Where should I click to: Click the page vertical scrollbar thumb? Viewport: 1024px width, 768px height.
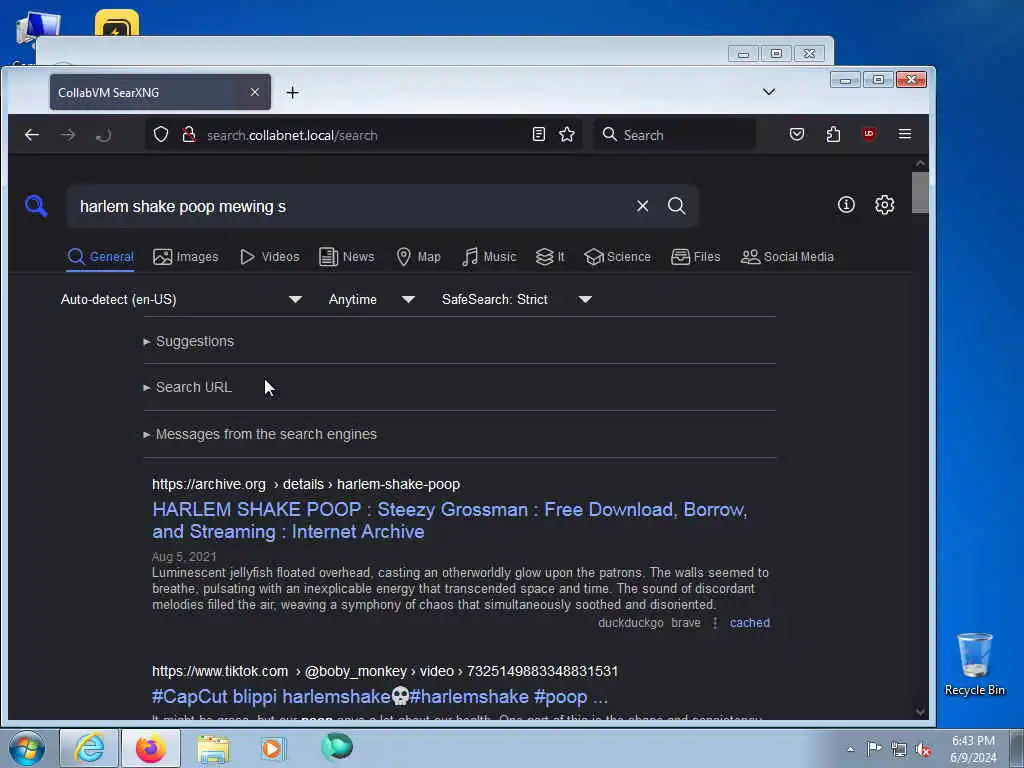(x=920, y=193)
